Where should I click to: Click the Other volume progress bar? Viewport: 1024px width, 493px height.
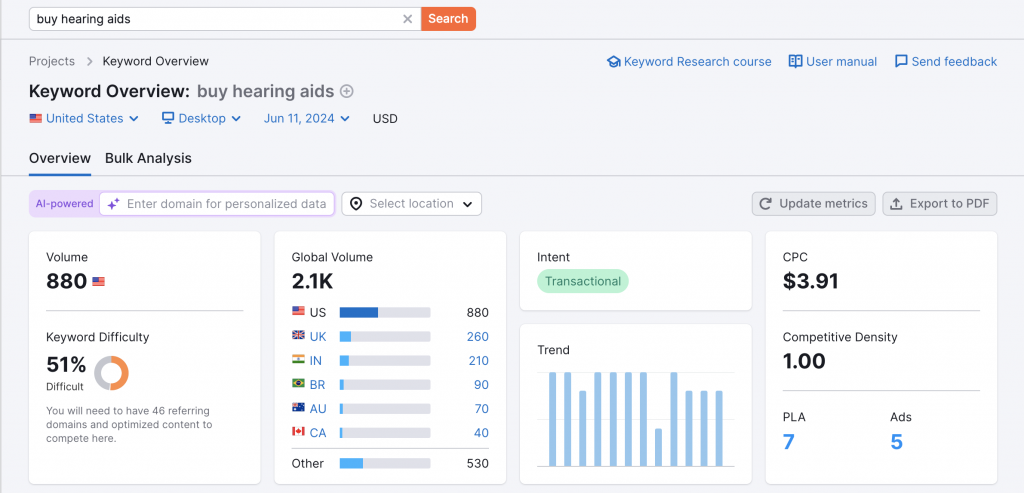pos(385,464)
